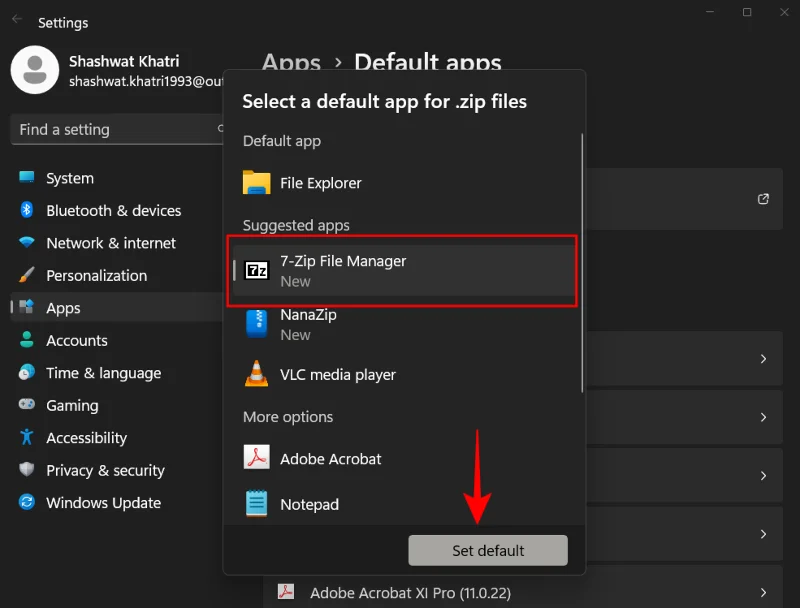Click the Apps breadcrumb link
The width and height of the screenshot is (800, 608).
point(291,63)
